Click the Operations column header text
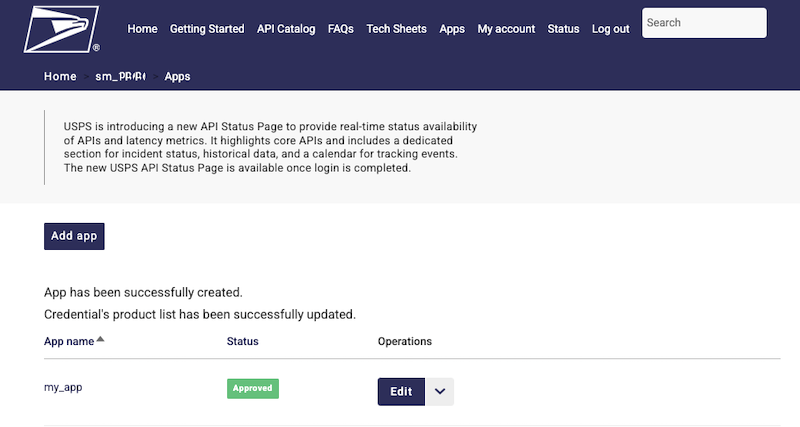The height and width of the screenshot is (427, 800). coord(405,341)
